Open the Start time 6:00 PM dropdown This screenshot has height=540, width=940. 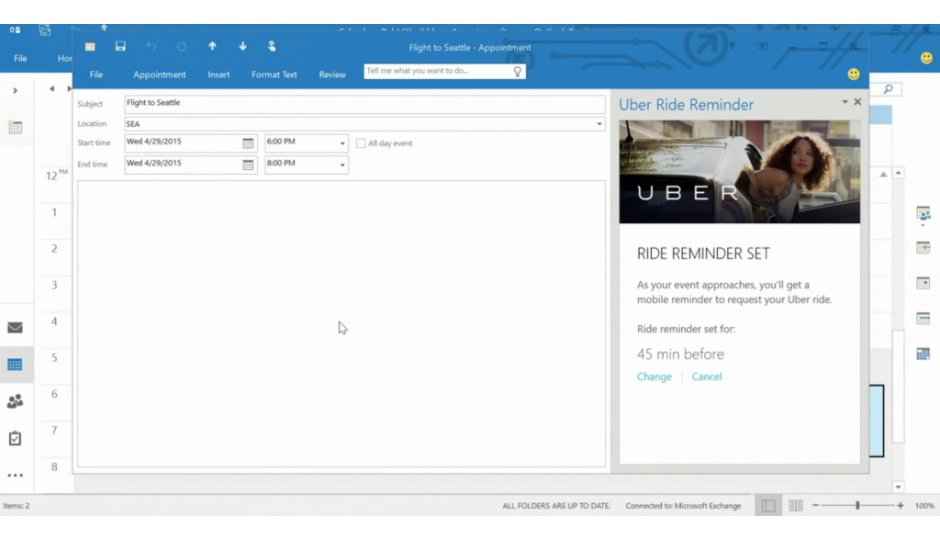coord(342,143)
